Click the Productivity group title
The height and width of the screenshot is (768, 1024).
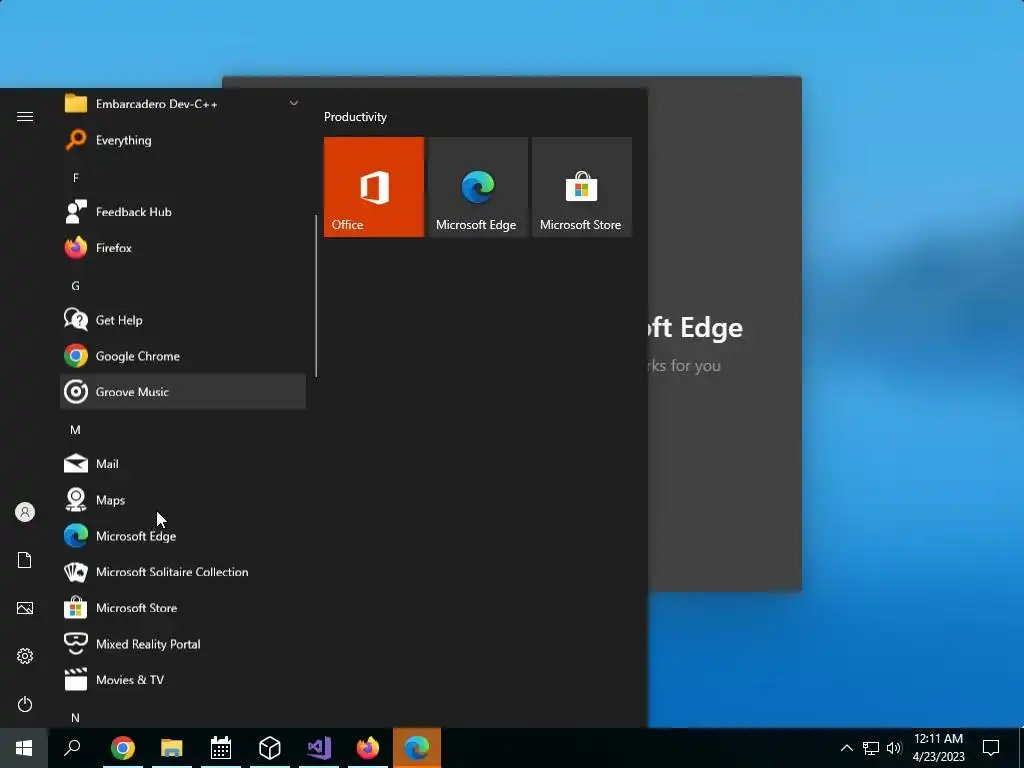pyautogui.click(x=355, y=117)
